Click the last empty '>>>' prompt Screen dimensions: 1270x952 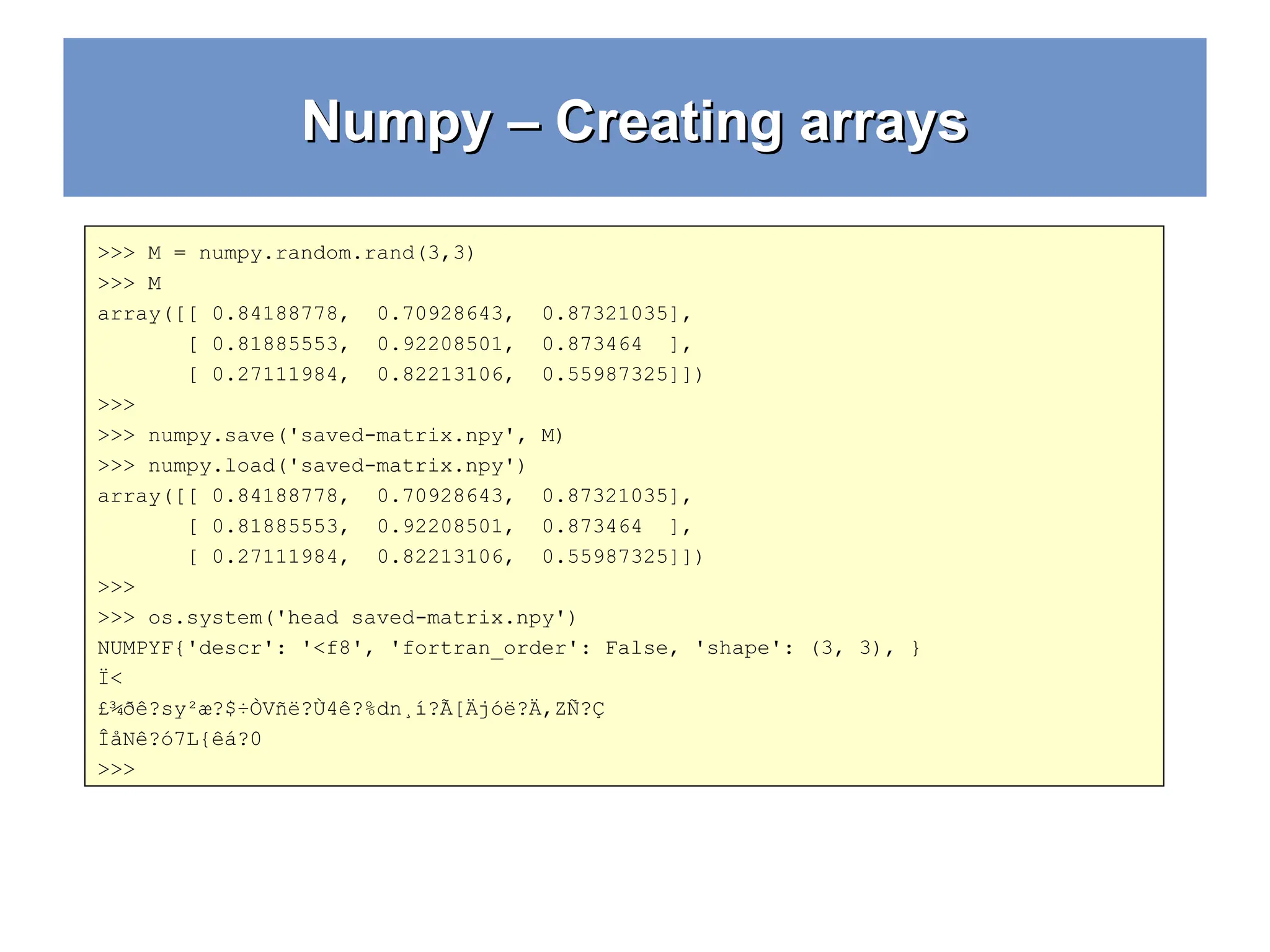(x=117, y=769)
